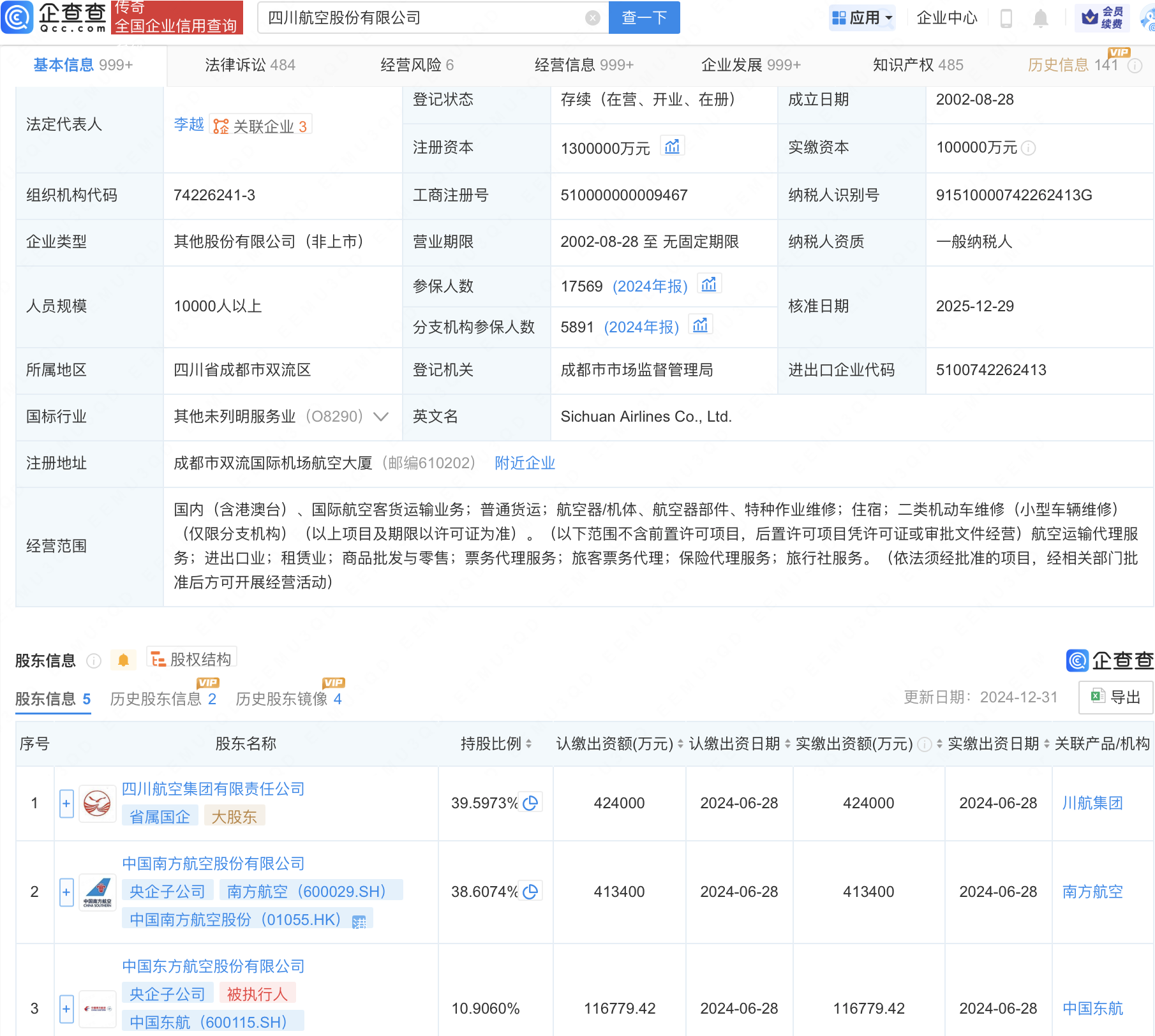Click the company name search field
The height and width of the screenshot is (1036, 1155).
421,18
